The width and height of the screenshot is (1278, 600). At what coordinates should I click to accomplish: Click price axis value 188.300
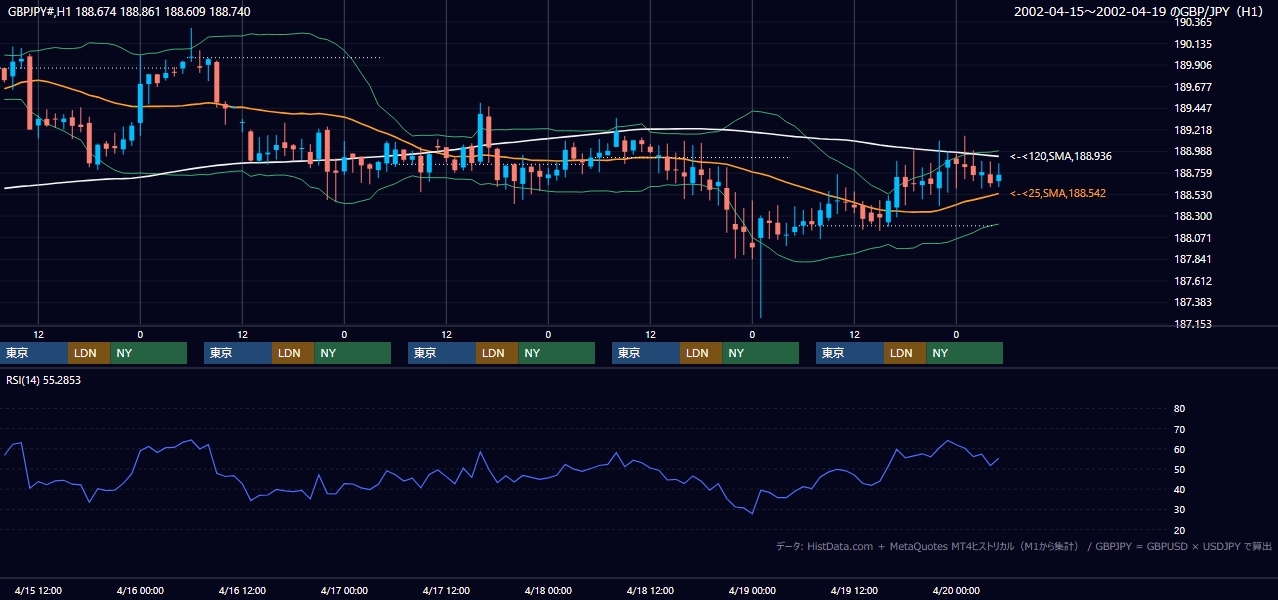click(x=1193, y=216)
